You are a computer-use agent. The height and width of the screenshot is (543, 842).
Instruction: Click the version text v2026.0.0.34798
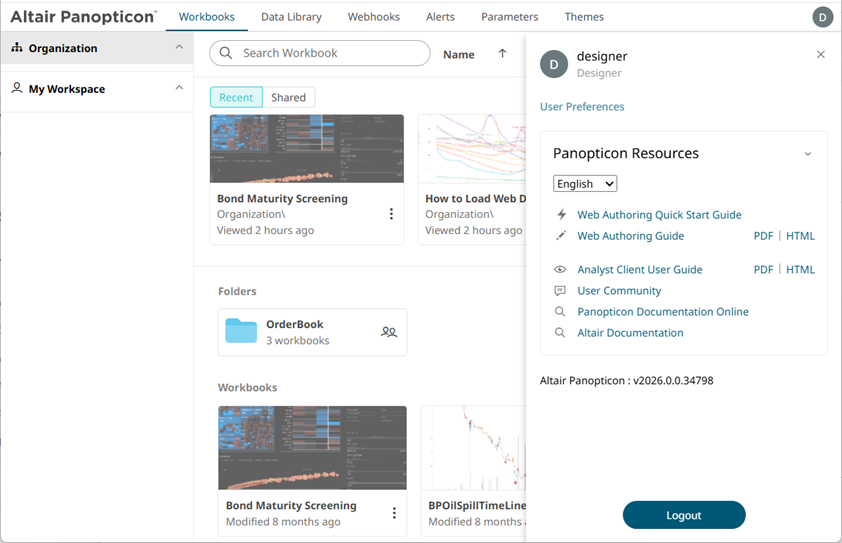[673, 380]
